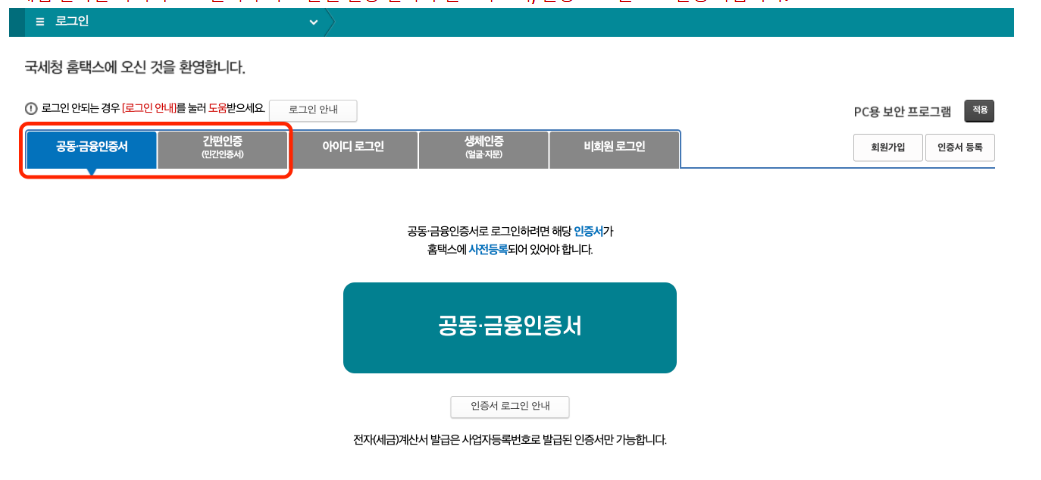This screenshot has width=1041, height=480.
Task: Apply PC용 보안 프로그램 with 적용 button
Action: pyautogui.click(x=979, y=111)
